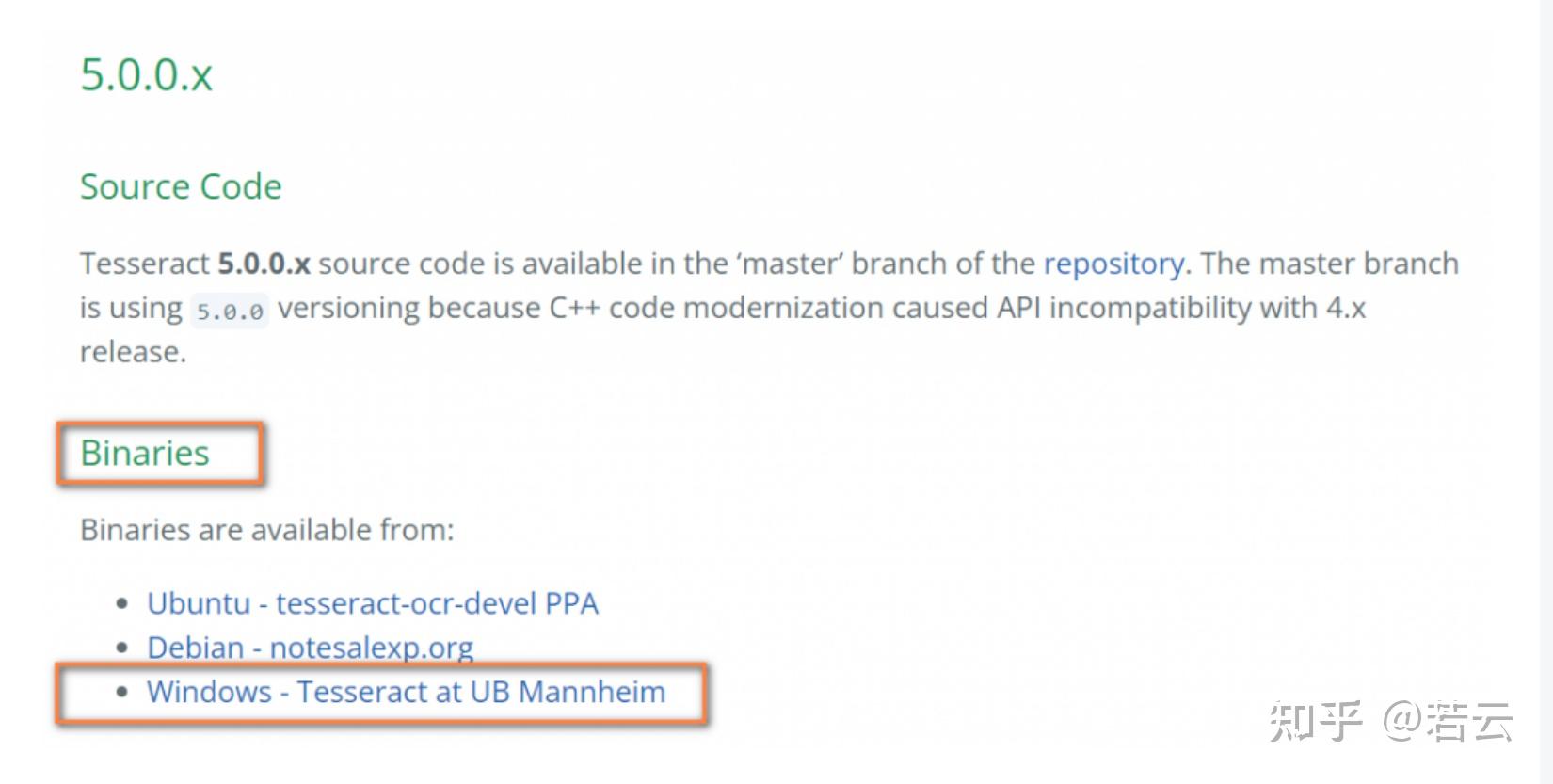Click the bullet before Ubuntu entry
This screenshot has height=784, width=1553.
click(x=121, y=603)
